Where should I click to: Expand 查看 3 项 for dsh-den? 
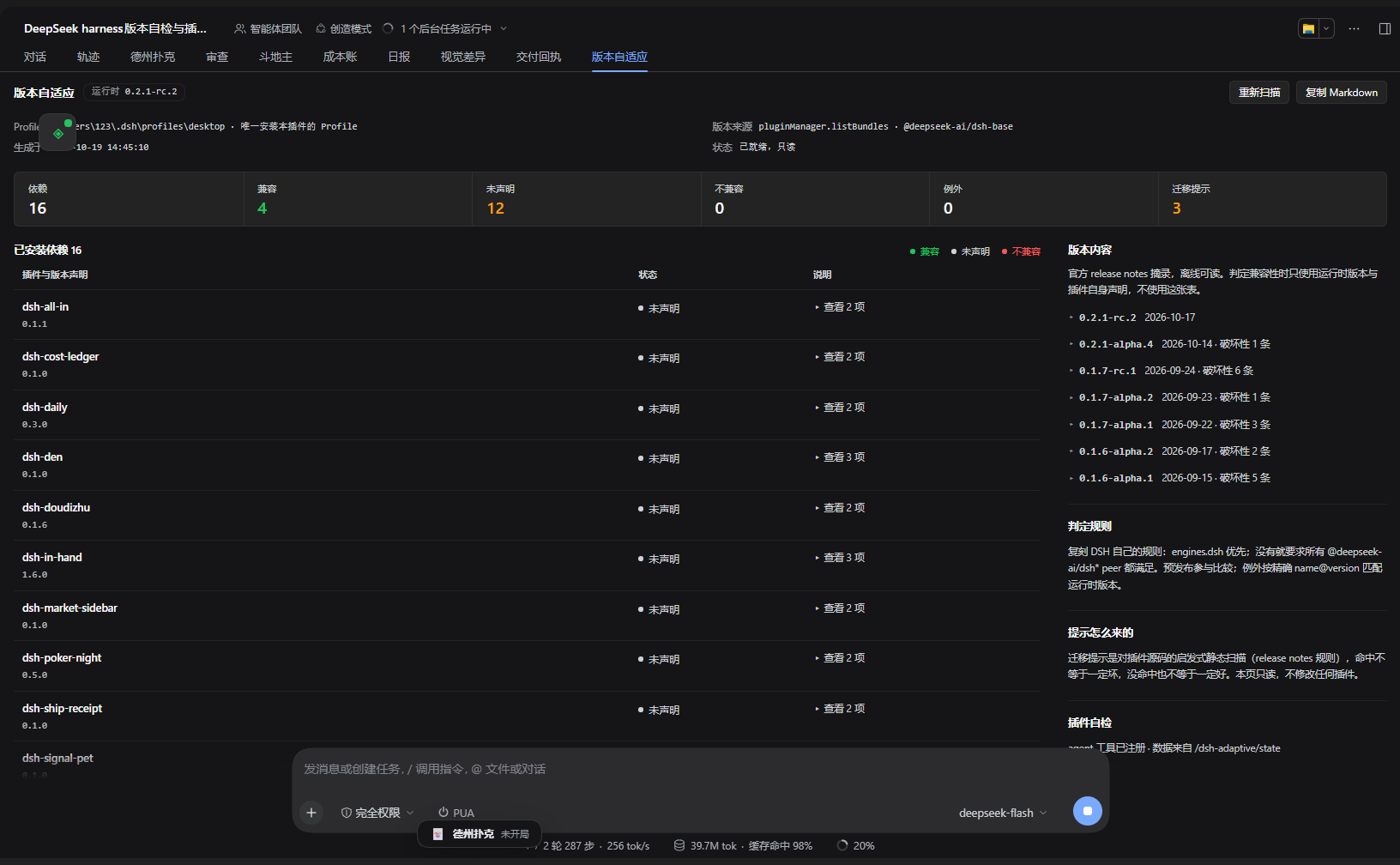click(840, 457)
